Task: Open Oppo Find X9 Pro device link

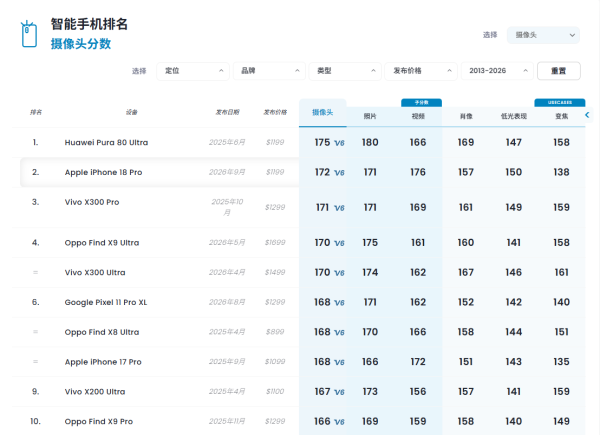Action: click(99, 422)
